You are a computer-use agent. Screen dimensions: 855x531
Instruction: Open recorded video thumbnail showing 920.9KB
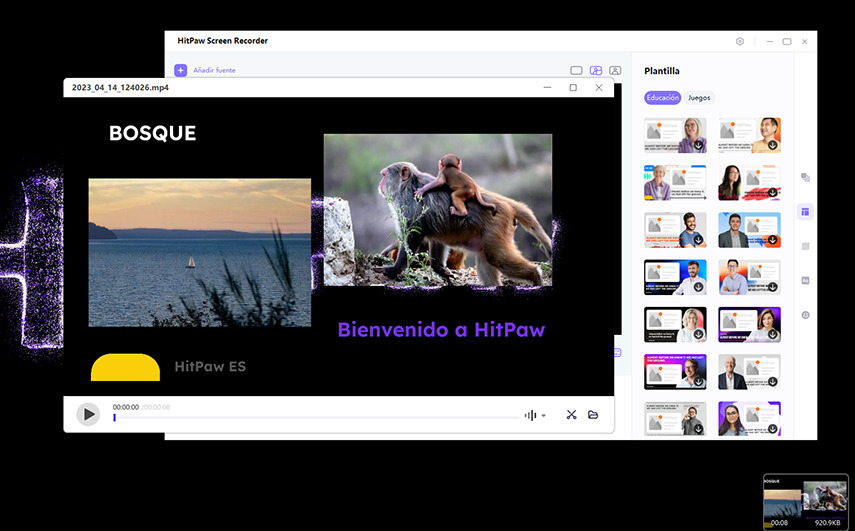805,502
